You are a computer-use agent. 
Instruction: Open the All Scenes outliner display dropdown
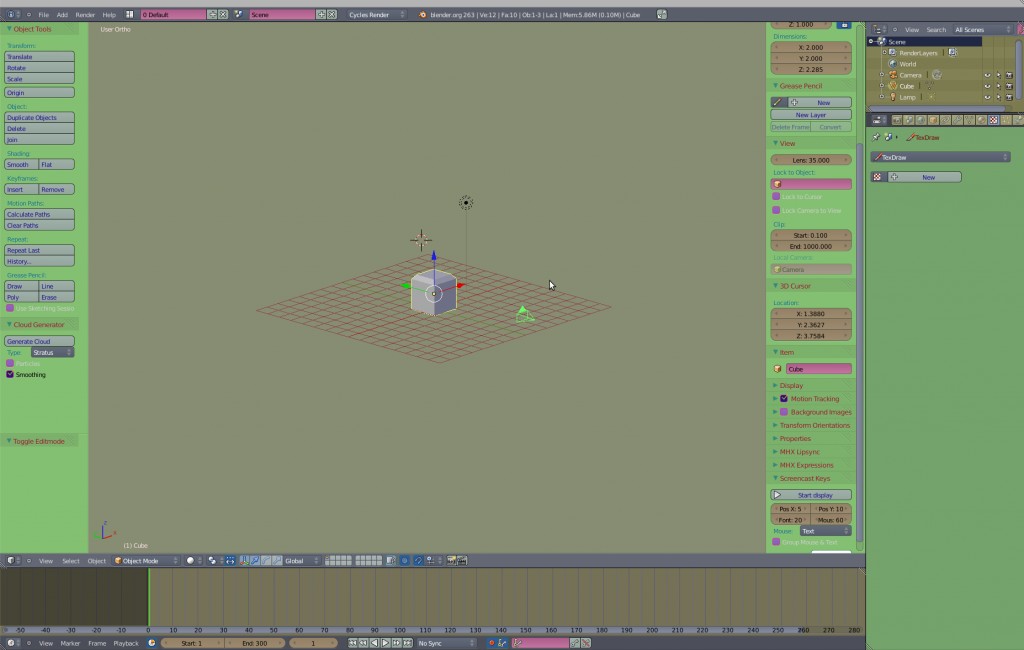968,30
